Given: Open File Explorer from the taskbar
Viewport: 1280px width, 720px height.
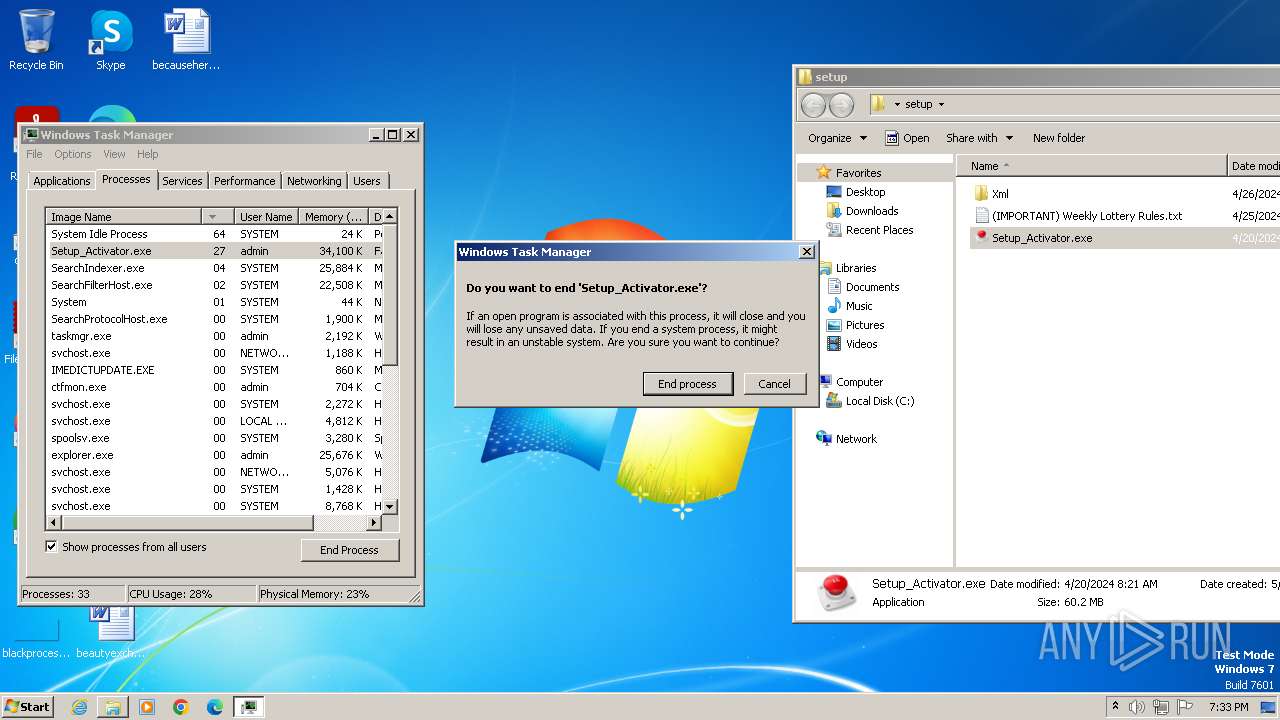Looking at the screenshot, I should 113,707.
